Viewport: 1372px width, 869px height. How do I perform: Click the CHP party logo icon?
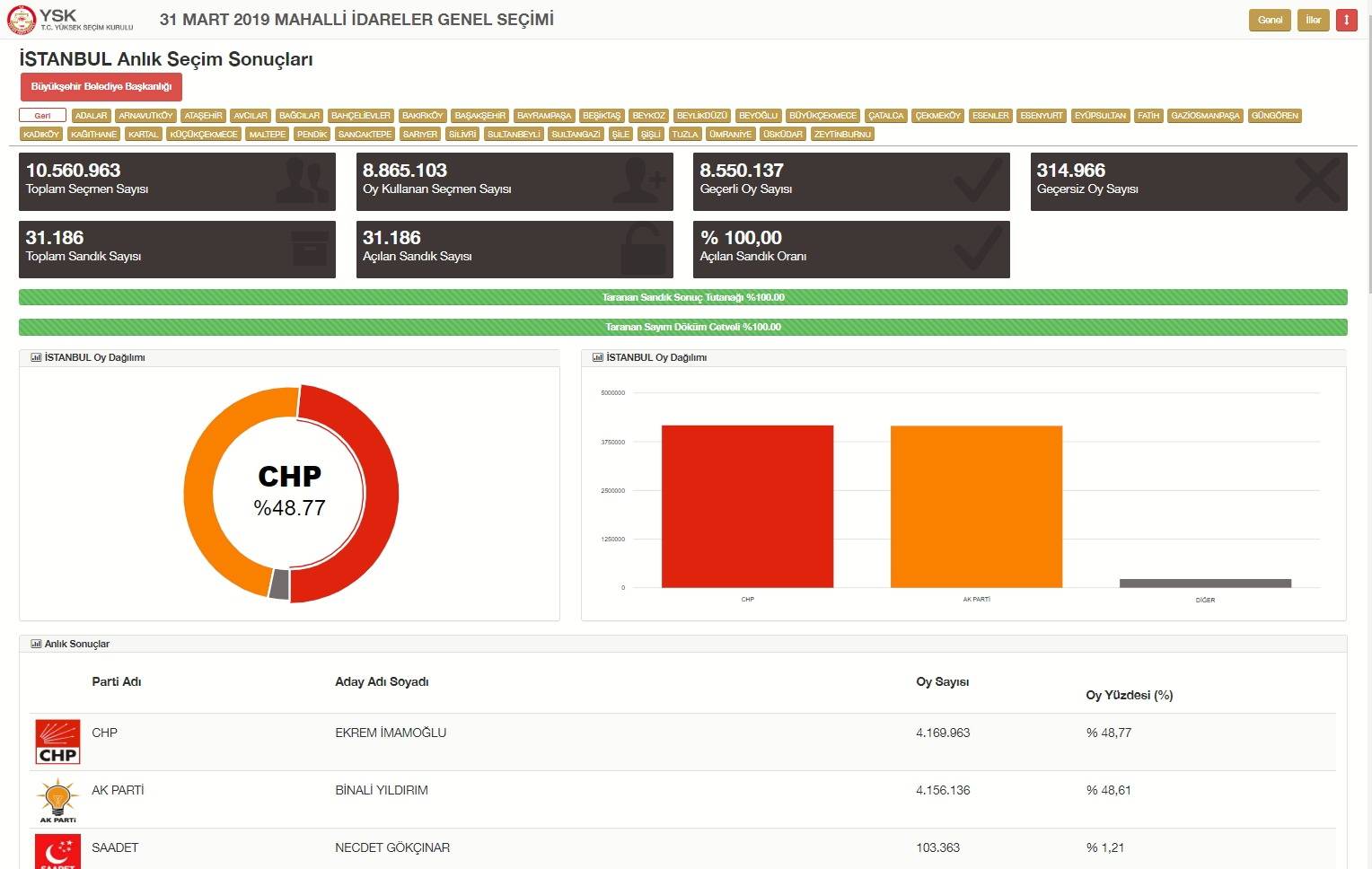tap(57, 742)
